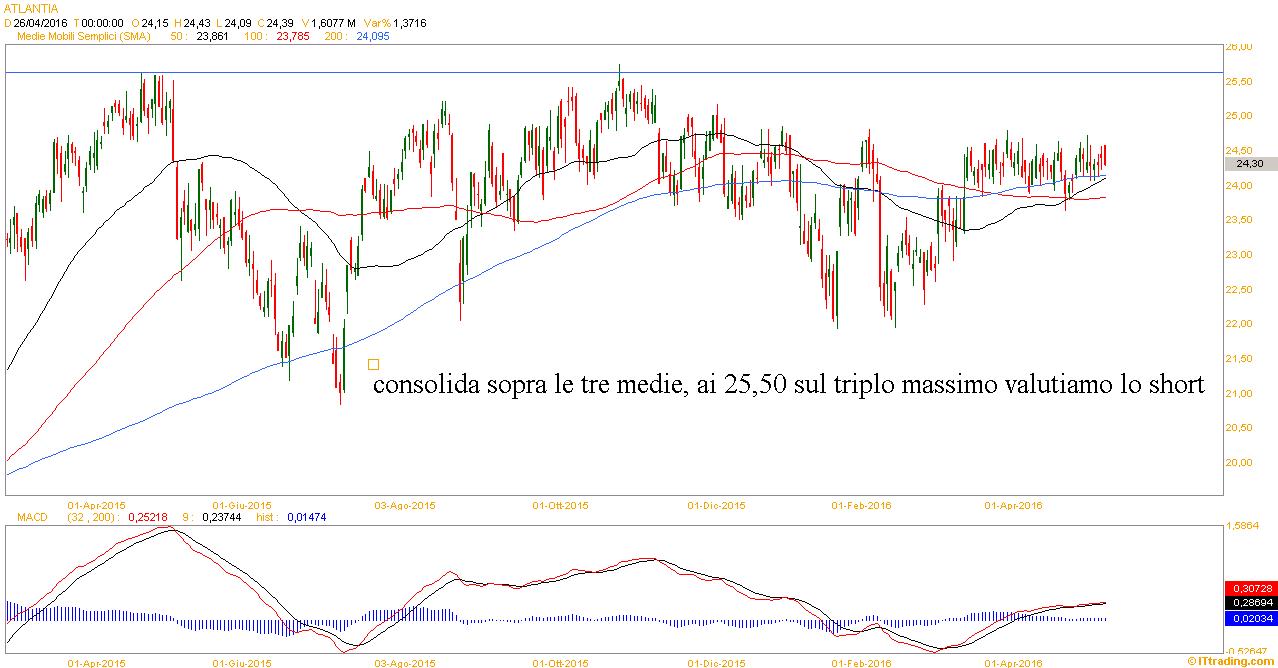Click the 03-Ago-2015 marker on upper date axis

(x=403, y=505)
